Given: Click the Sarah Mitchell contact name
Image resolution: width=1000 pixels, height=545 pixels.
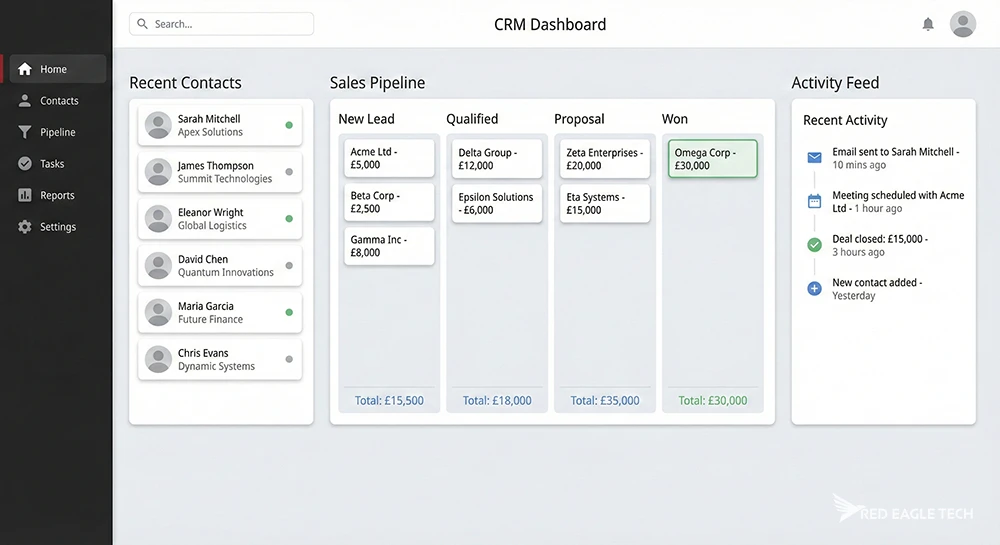Looking at the screenshot, I should click(x=209, y=119).
